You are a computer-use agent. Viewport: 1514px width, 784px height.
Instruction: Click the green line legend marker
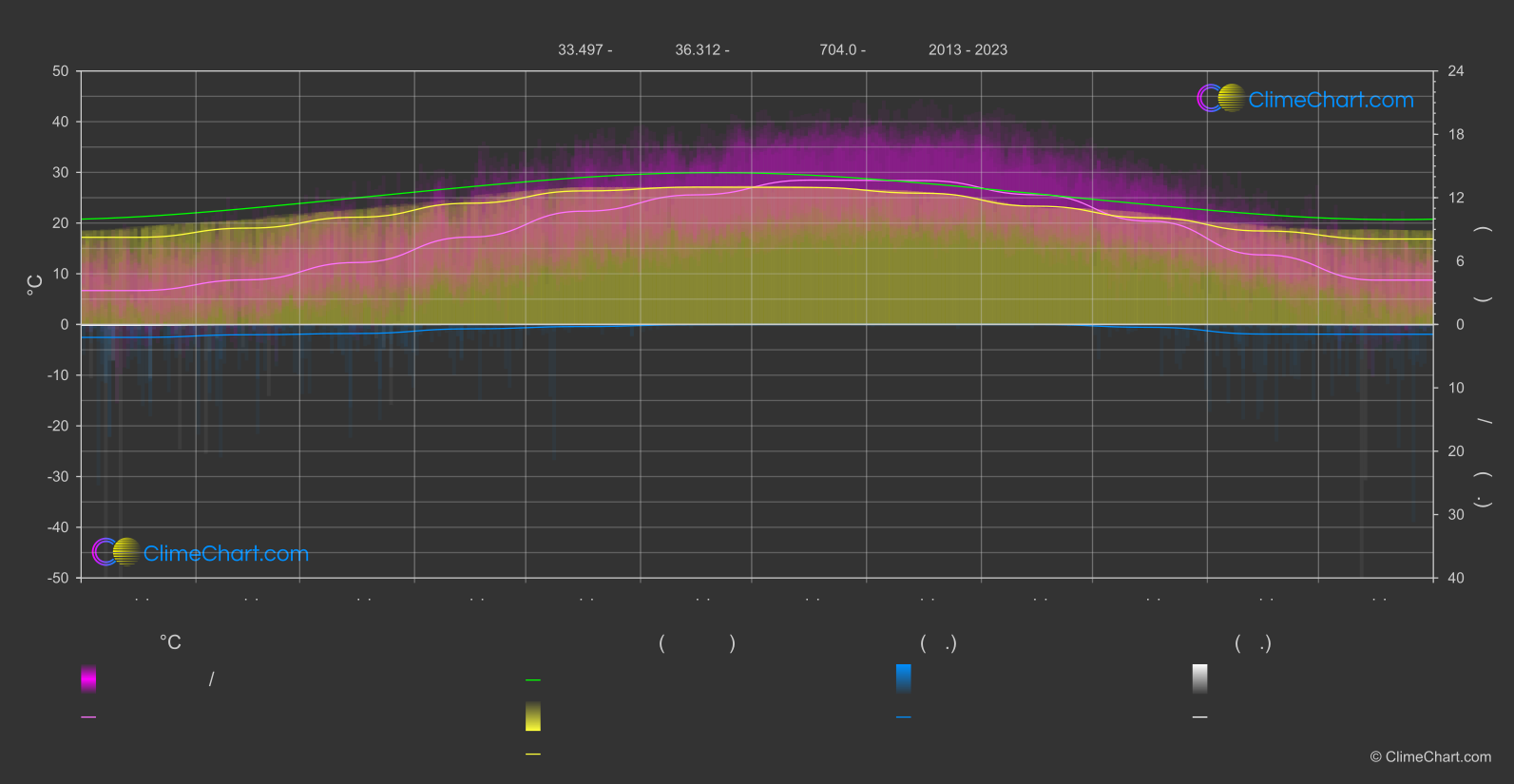tap(533, 680)
